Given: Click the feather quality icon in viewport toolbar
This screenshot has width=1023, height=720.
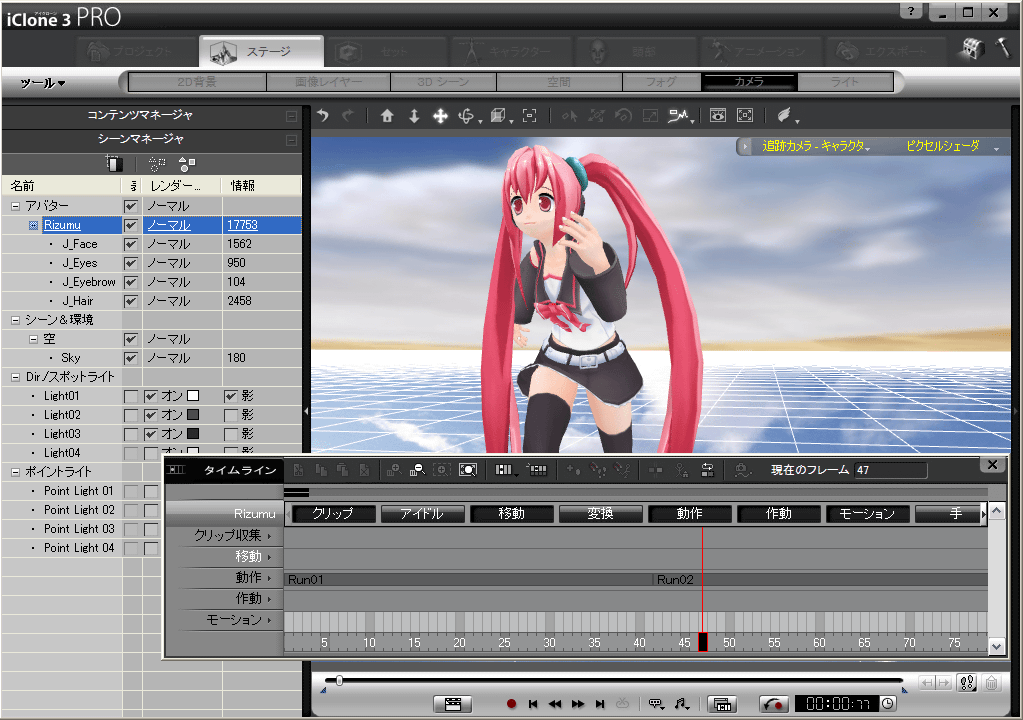Looking at the screenshot, I should pos(784,116).
